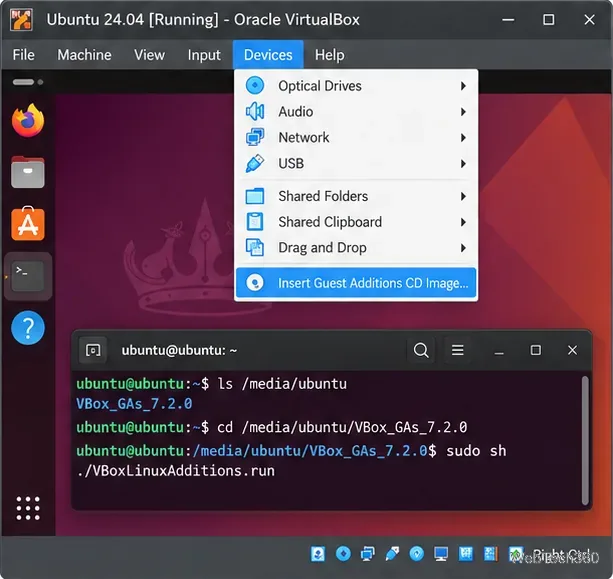Open Ubuntu App Center from dock

pos(28,223)
